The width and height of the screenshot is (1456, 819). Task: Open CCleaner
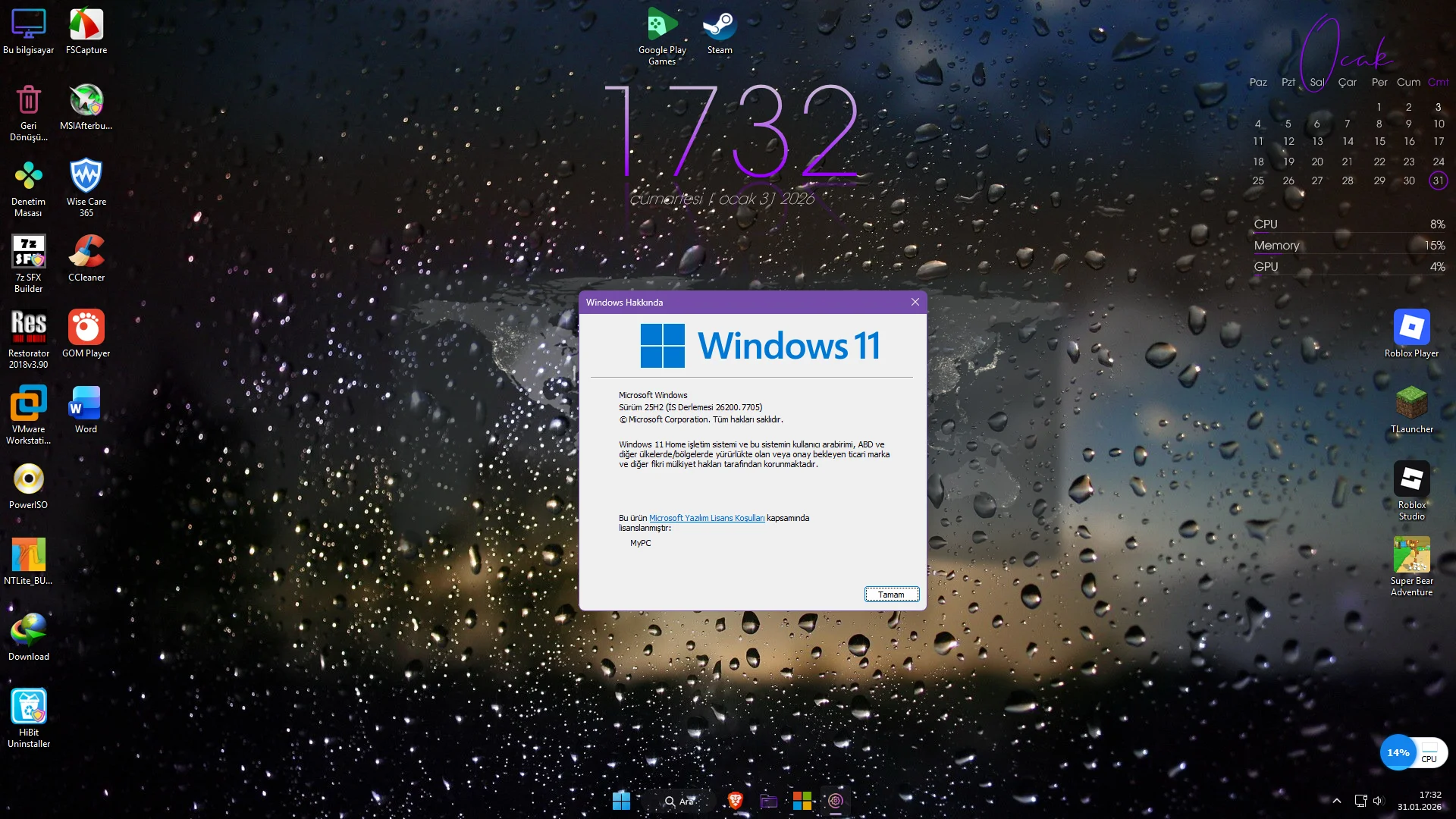[x=86, y=252]
